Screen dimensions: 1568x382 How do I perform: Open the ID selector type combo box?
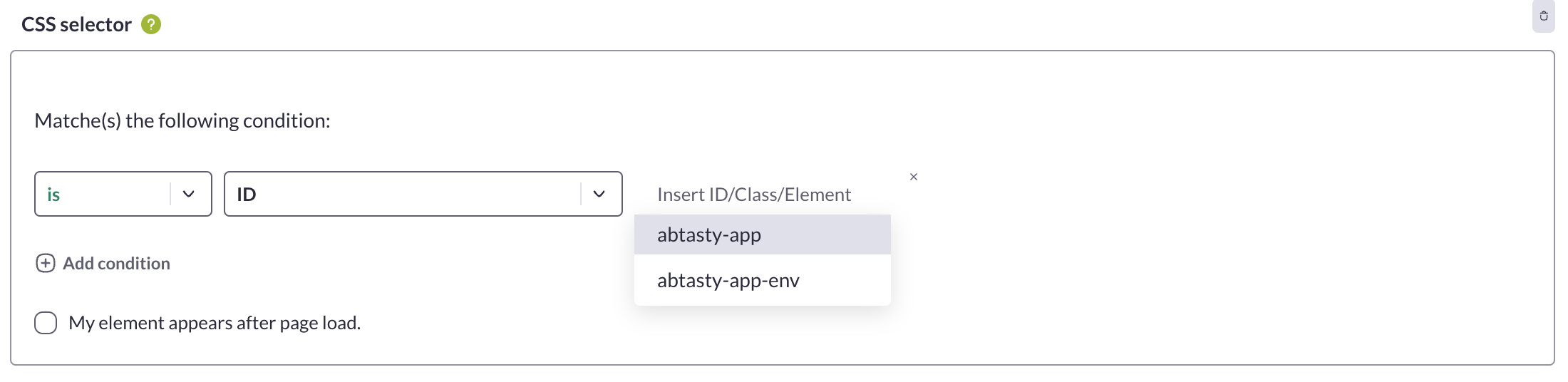423,194
